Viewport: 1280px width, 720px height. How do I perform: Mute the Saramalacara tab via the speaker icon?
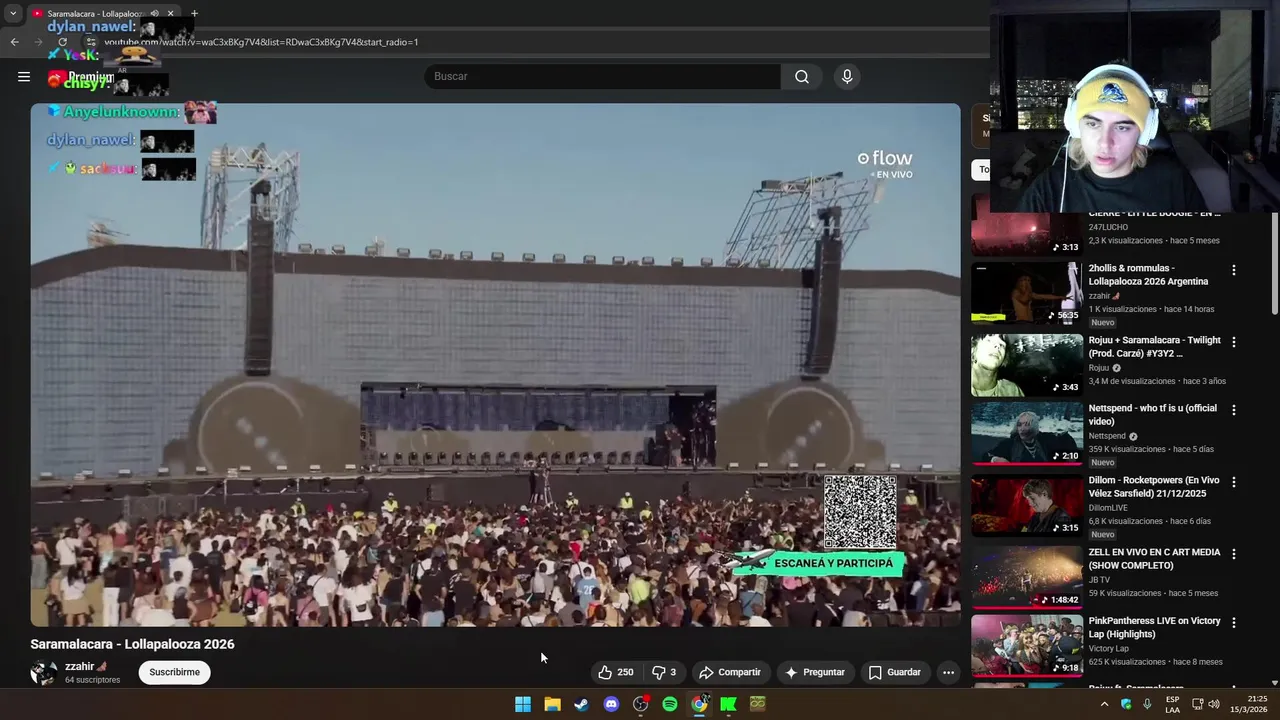point(154,13)
